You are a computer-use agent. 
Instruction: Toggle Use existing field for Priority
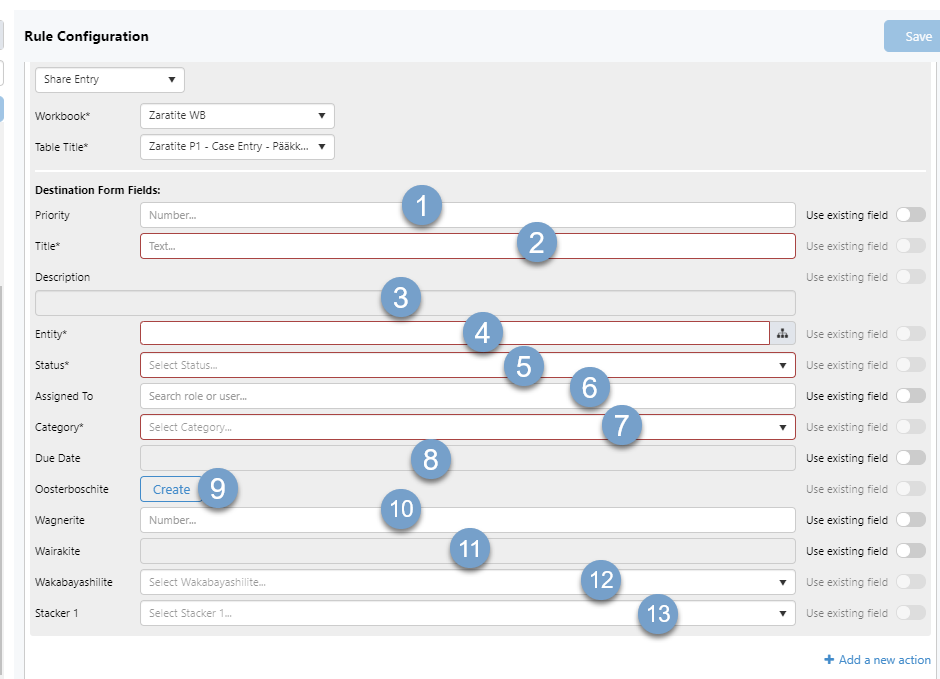[910, 215]
